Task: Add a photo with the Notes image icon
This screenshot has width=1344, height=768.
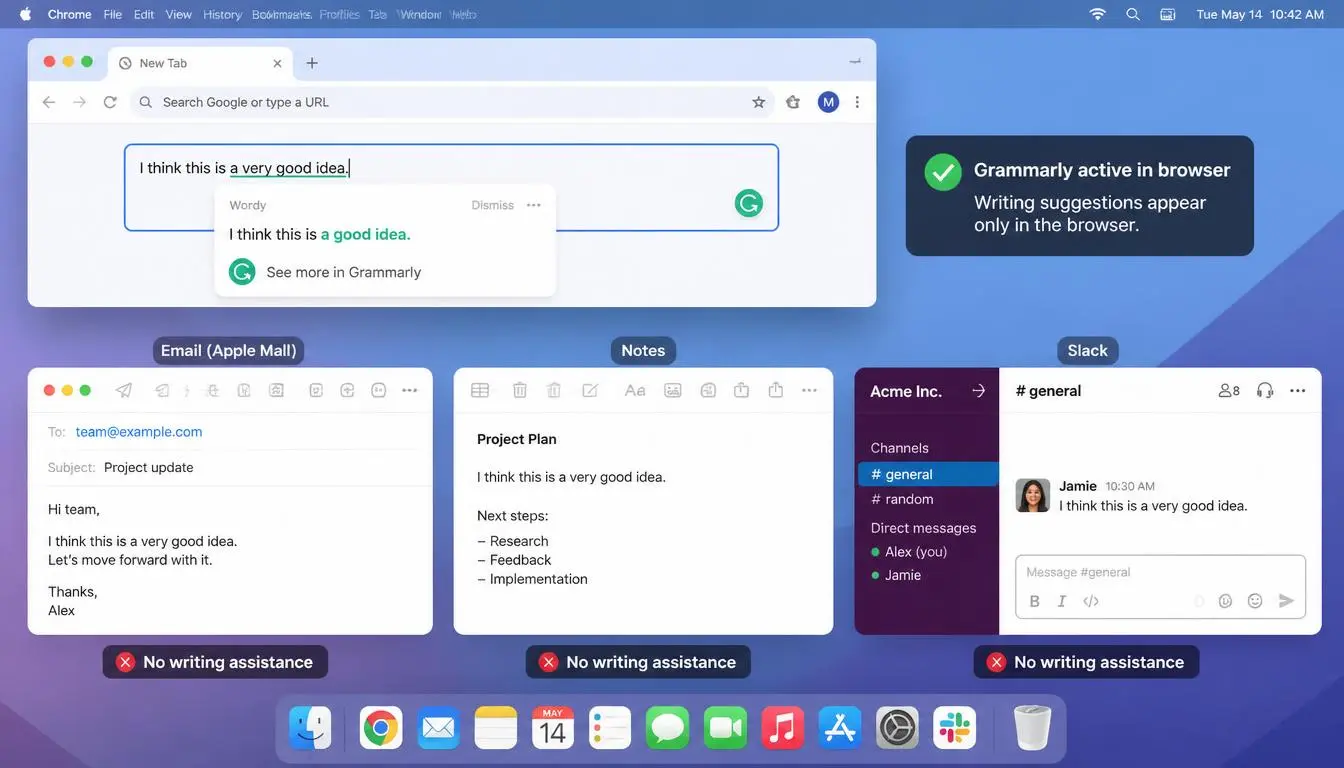Action: pos(673,390)
